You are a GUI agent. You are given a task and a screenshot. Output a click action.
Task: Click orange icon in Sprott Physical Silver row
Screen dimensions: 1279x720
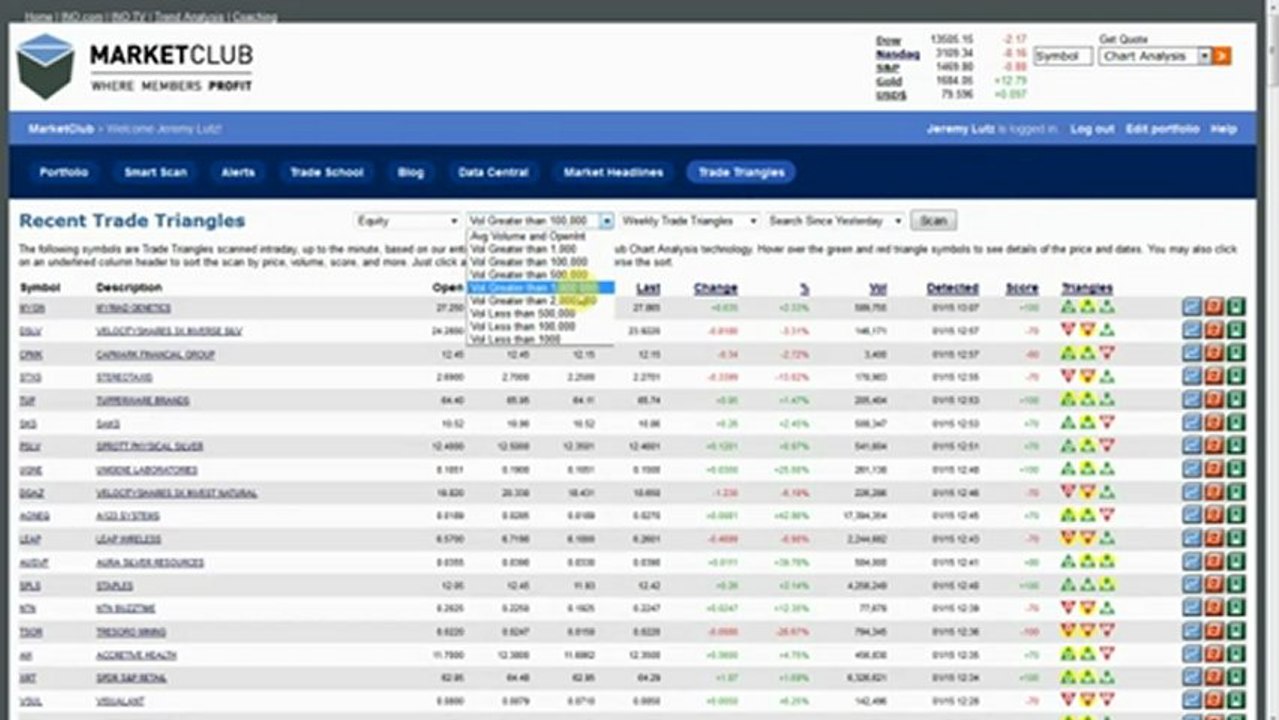point(1214,446)
